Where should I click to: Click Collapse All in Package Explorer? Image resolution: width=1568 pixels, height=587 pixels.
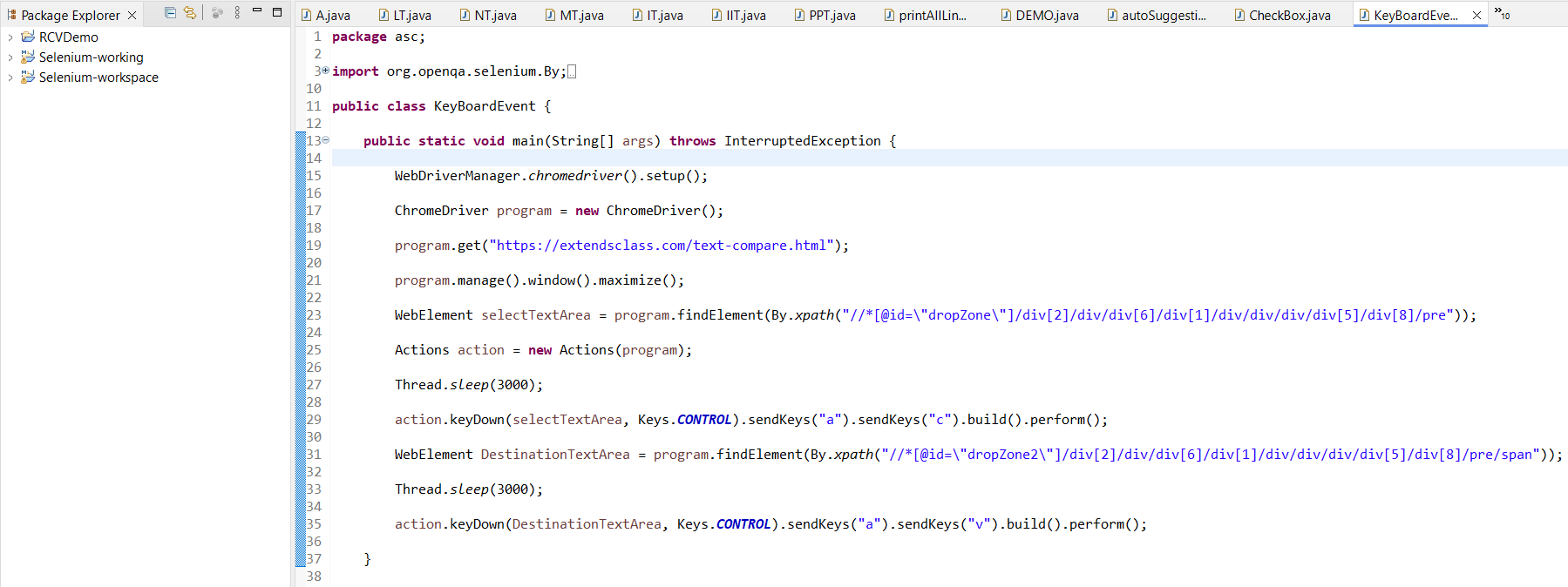click(170, 13)
